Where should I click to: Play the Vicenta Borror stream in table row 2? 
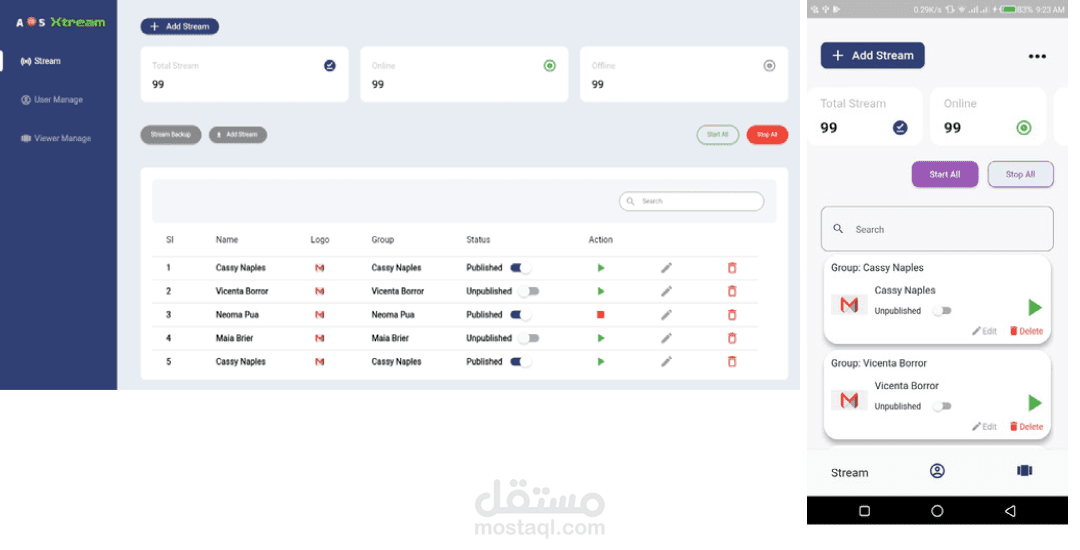601,291
